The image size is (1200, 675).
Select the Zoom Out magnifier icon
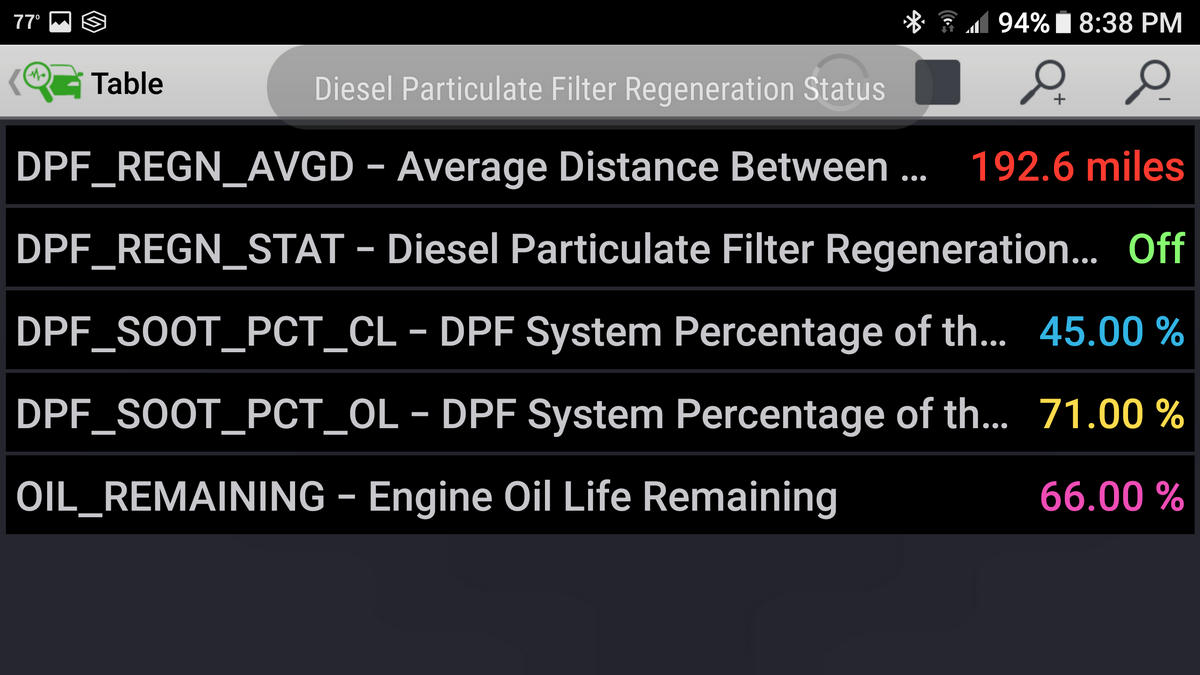click(1150, 86)
